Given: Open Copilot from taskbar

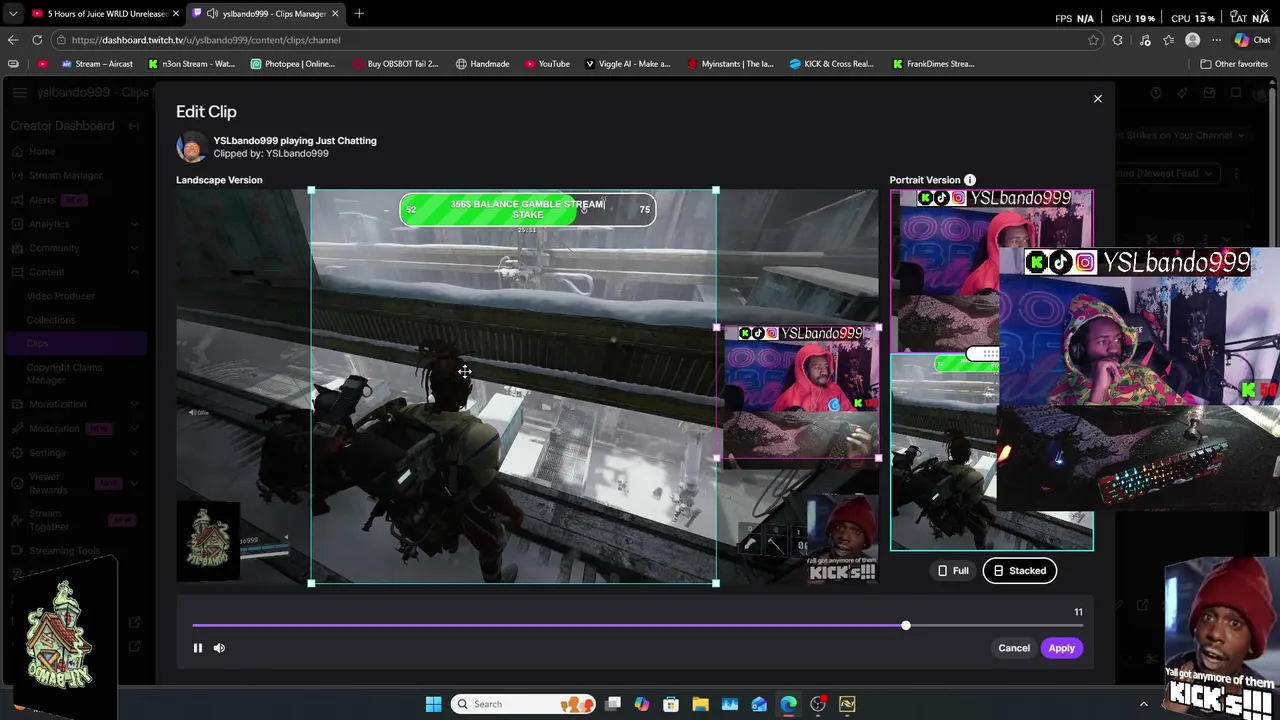Looking at the screenshot, I should (x=642, y=704).
